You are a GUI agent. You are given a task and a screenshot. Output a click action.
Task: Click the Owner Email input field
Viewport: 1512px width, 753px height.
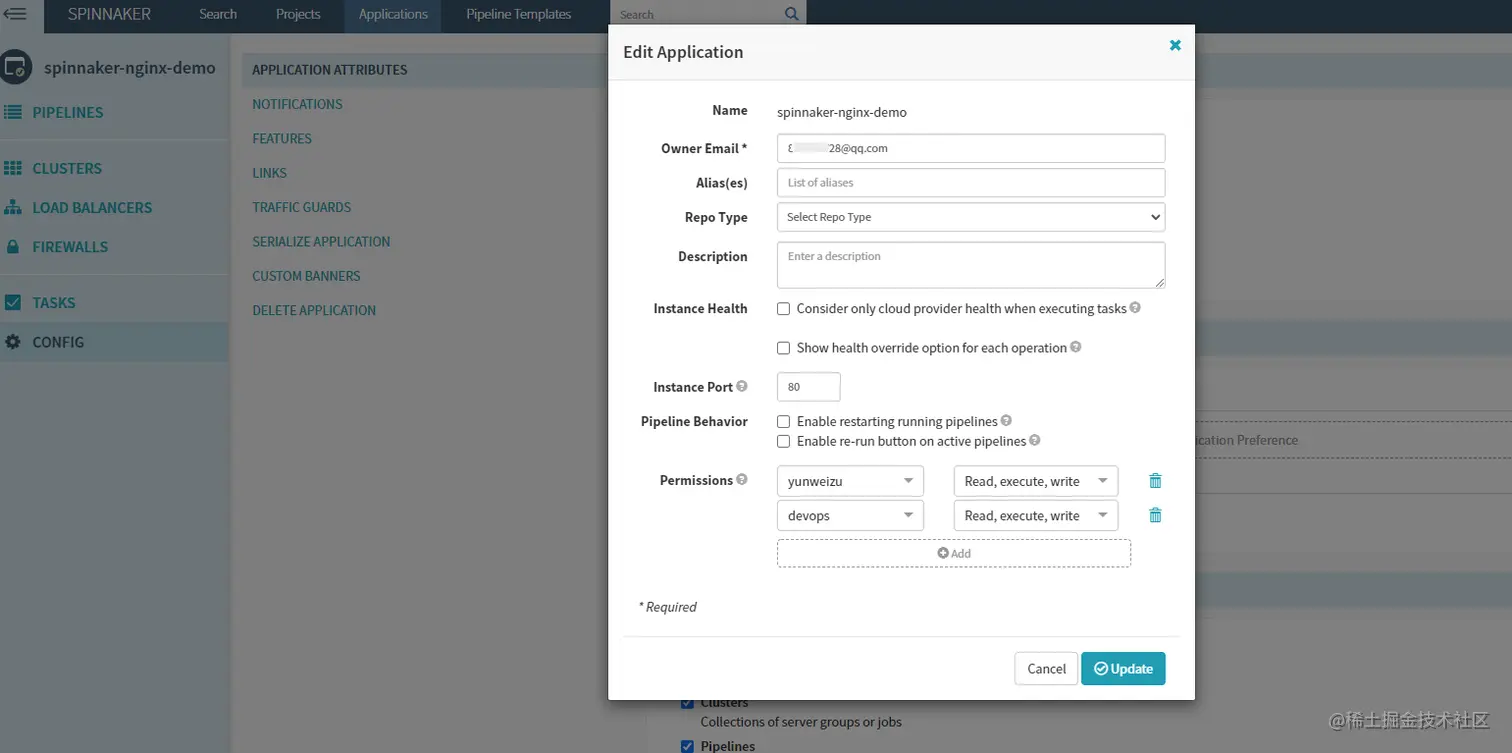[x=971, y=148]
